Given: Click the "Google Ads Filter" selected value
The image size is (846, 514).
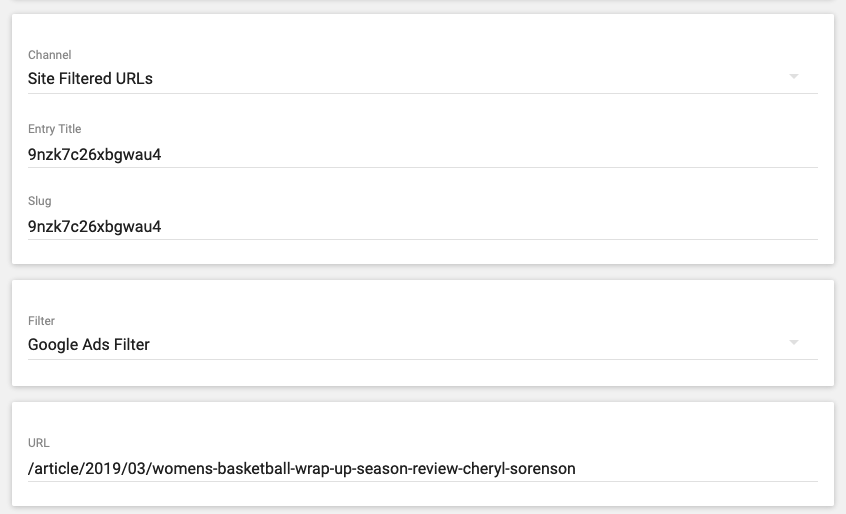Looking at the screenshot, I should pos(89,344).
